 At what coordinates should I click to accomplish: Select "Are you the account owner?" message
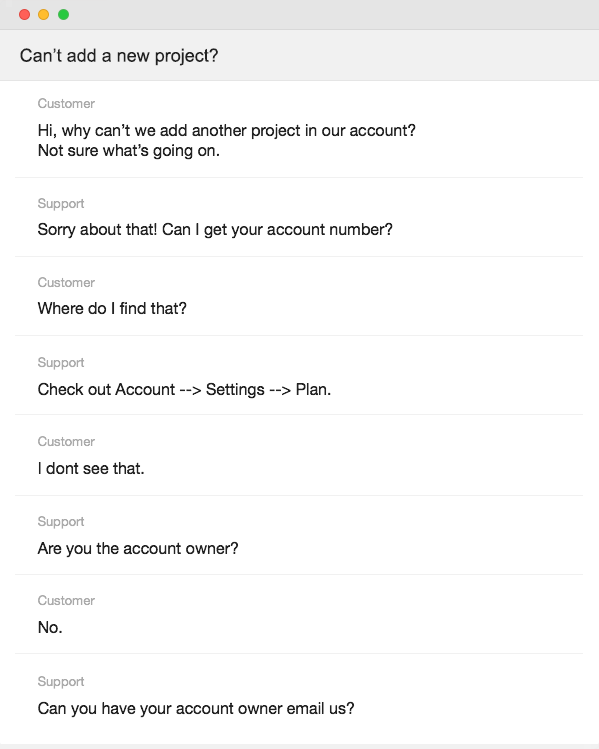coord(138,548)
